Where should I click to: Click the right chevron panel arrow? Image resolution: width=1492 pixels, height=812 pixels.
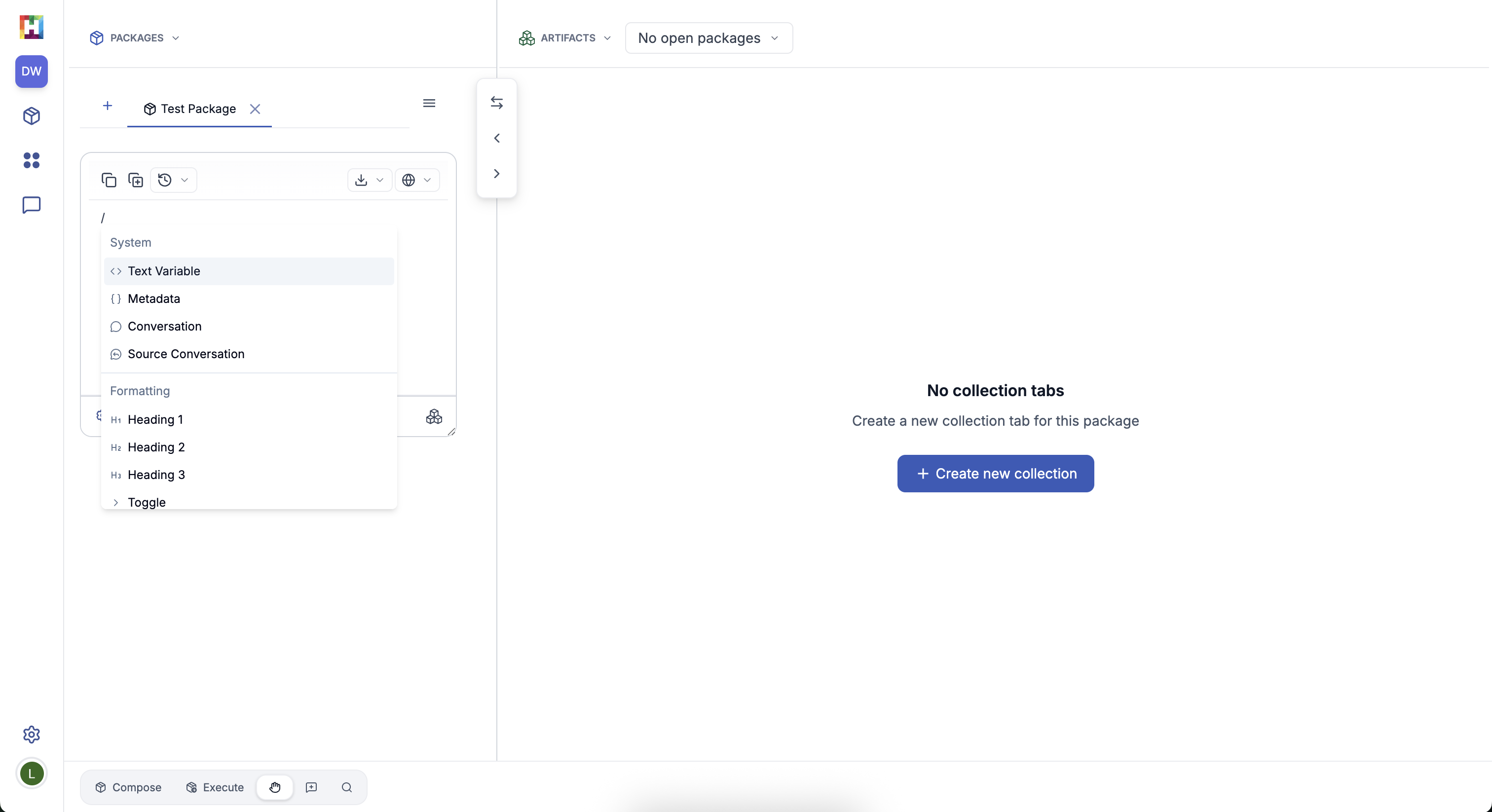pyautogui.click(x=496, y=174)
